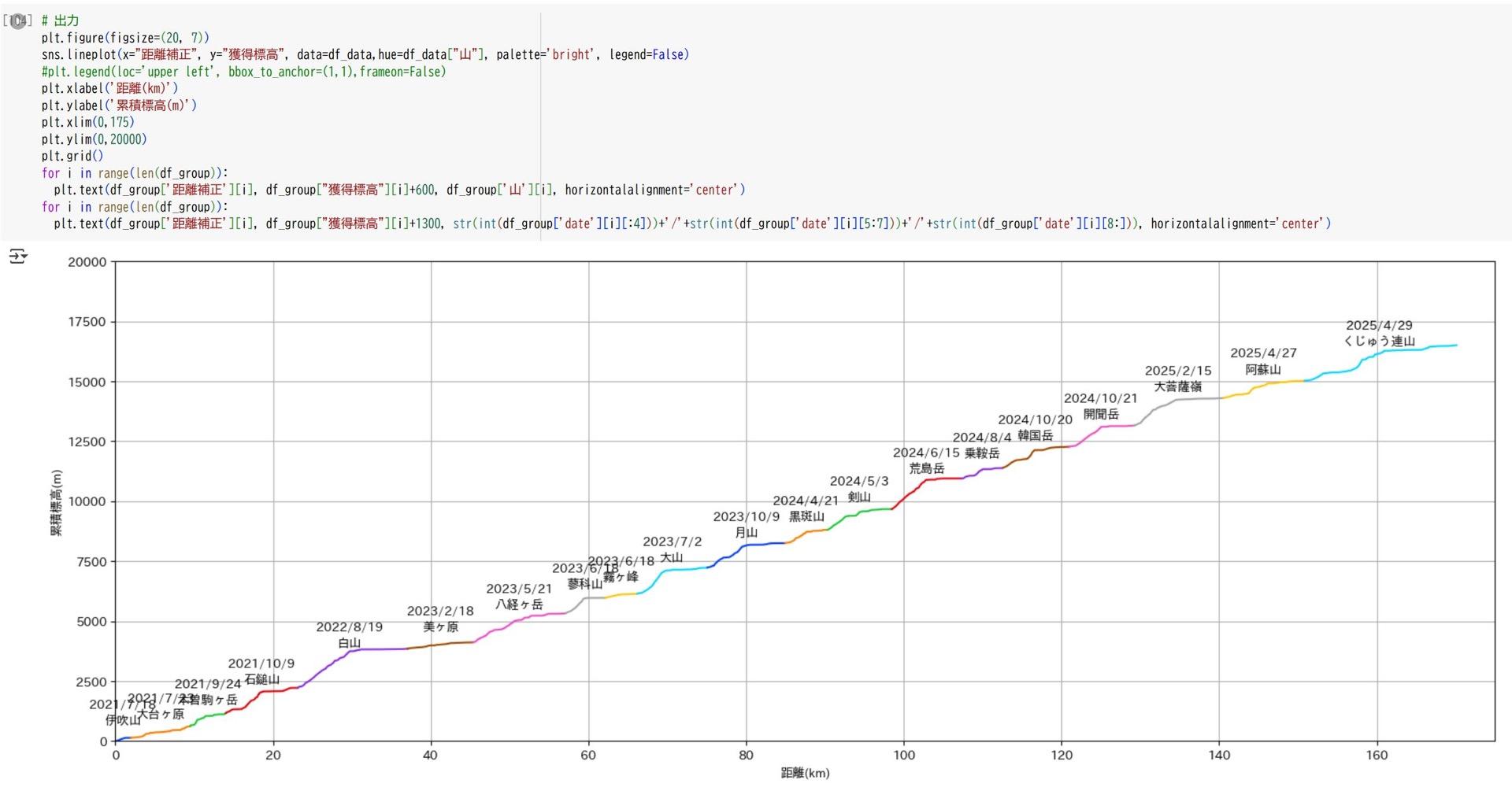Click the plt.grid() code line
This screenshot has width=1512, height=791.
pos(72,156)
